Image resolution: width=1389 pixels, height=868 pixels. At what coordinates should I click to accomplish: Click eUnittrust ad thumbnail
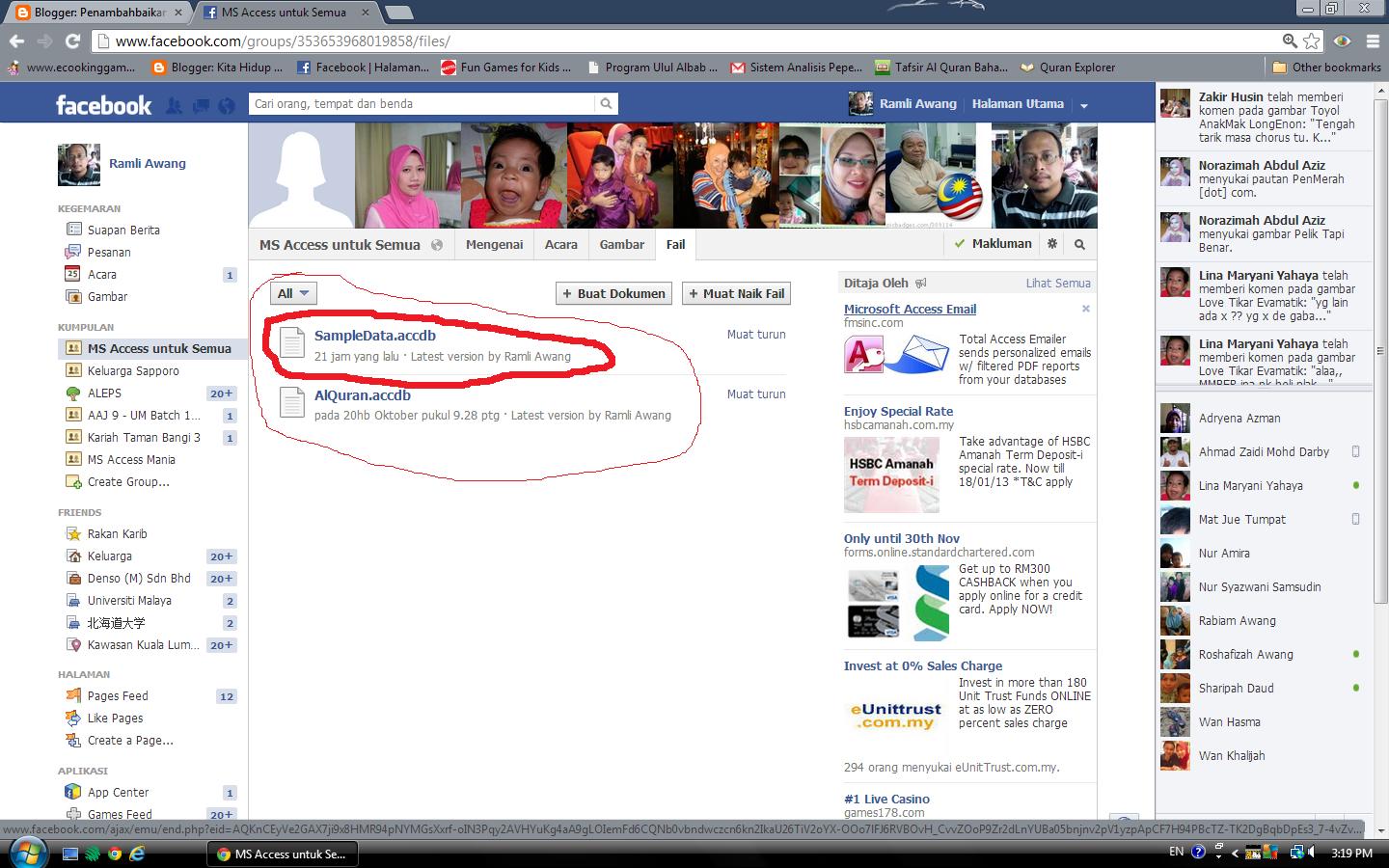(895, 716)
